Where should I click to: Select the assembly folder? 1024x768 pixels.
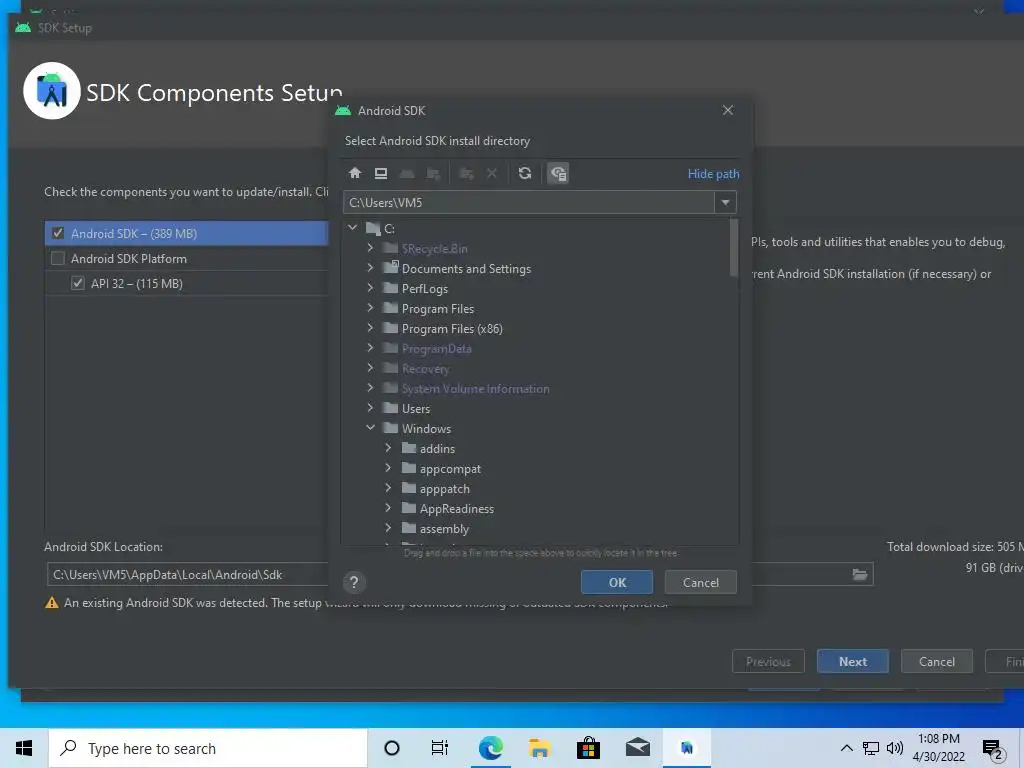[444, 529]
